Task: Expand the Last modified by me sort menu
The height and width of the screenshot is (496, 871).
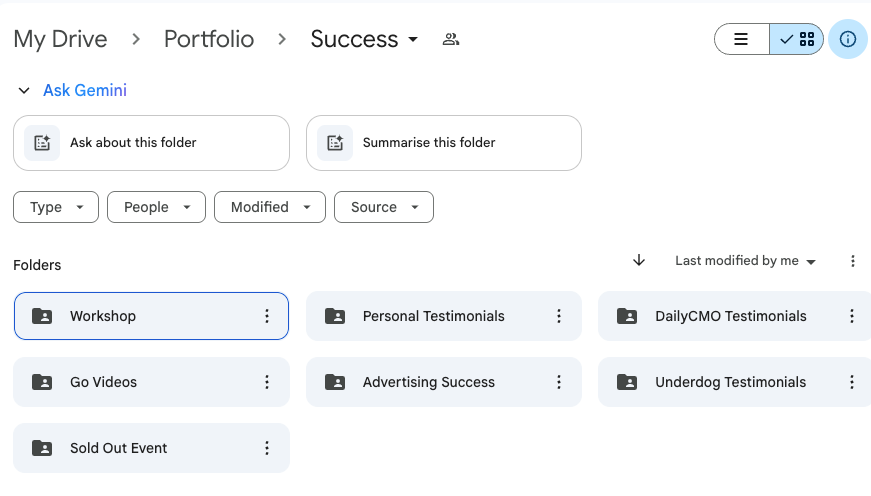Action: pos(745,261)
